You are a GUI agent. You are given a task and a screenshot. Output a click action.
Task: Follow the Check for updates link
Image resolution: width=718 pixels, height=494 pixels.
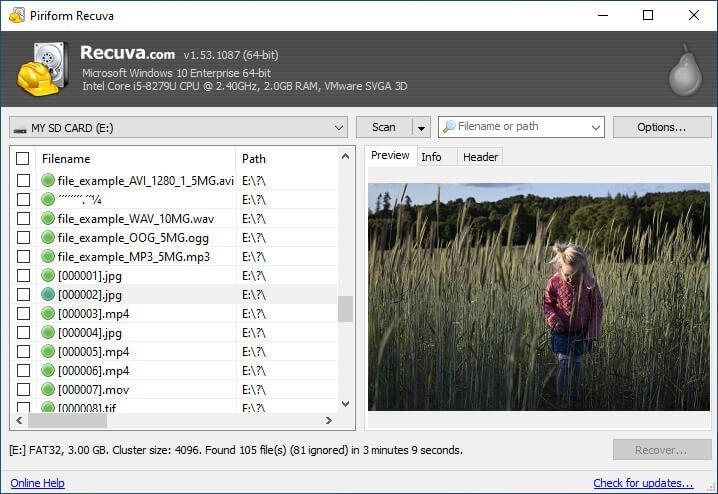point(643,483)
